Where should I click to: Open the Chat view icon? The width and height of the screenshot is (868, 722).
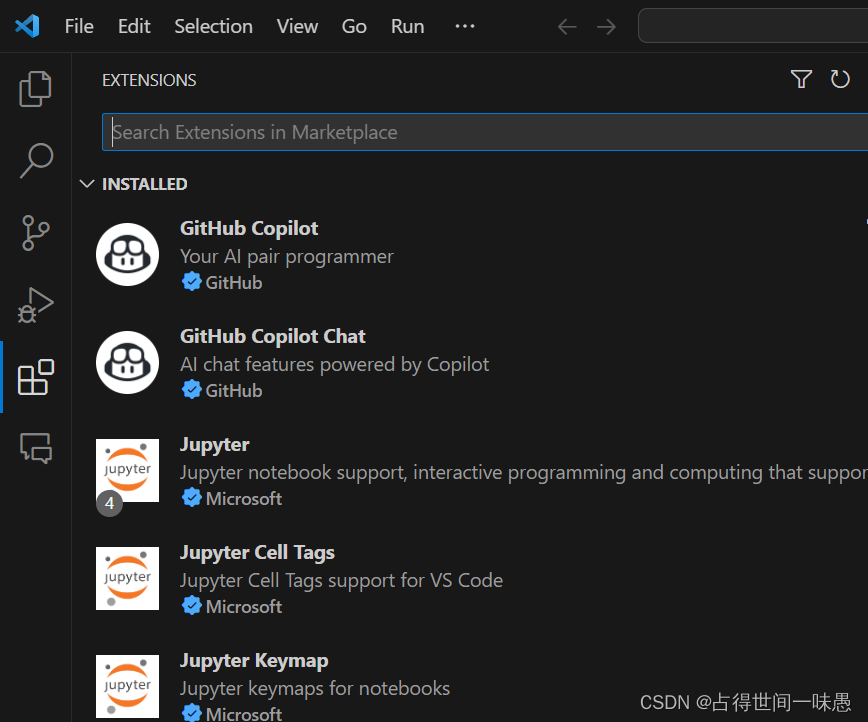[35, 448]
